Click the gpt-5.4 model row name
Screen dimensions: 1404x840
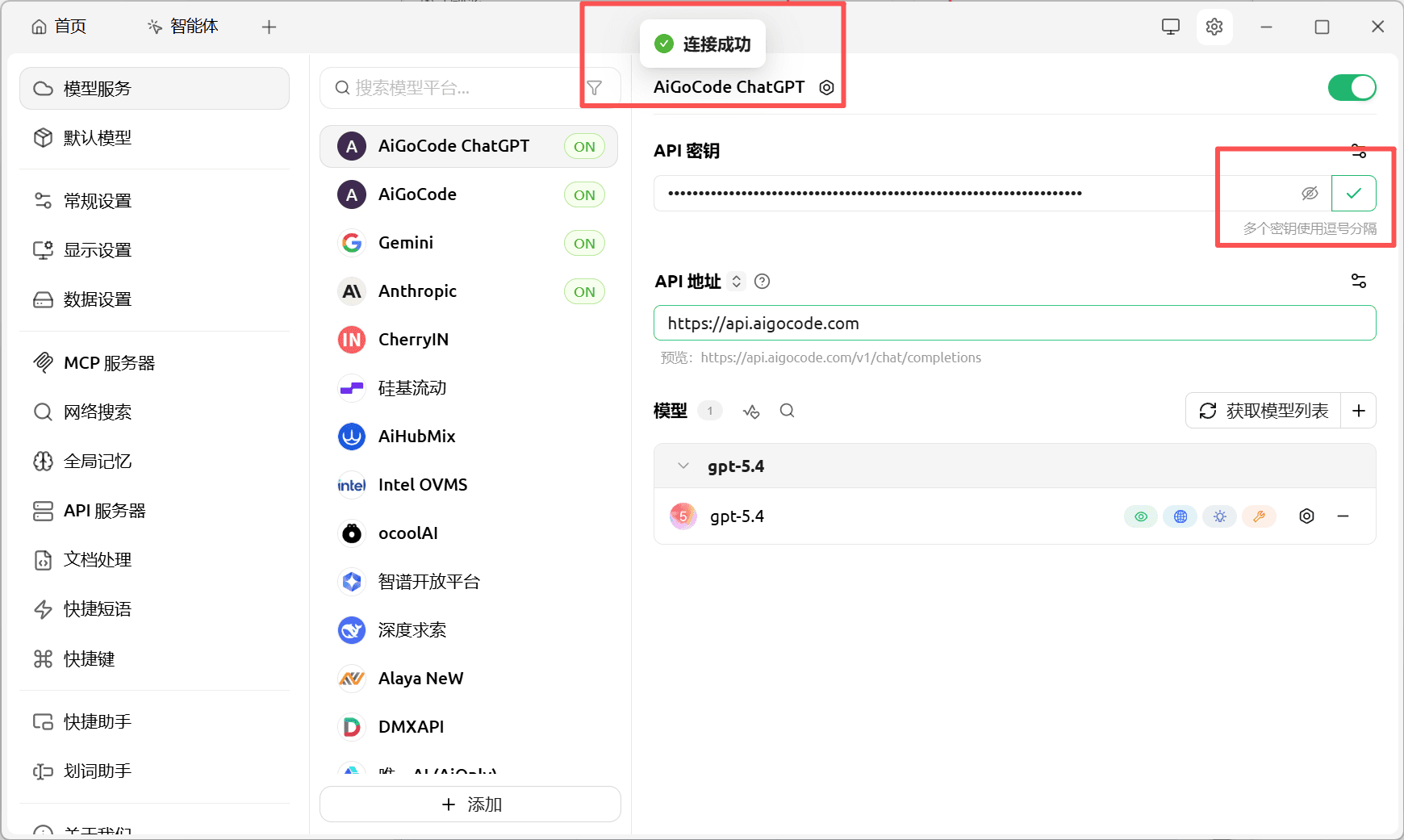coord(737,516)
